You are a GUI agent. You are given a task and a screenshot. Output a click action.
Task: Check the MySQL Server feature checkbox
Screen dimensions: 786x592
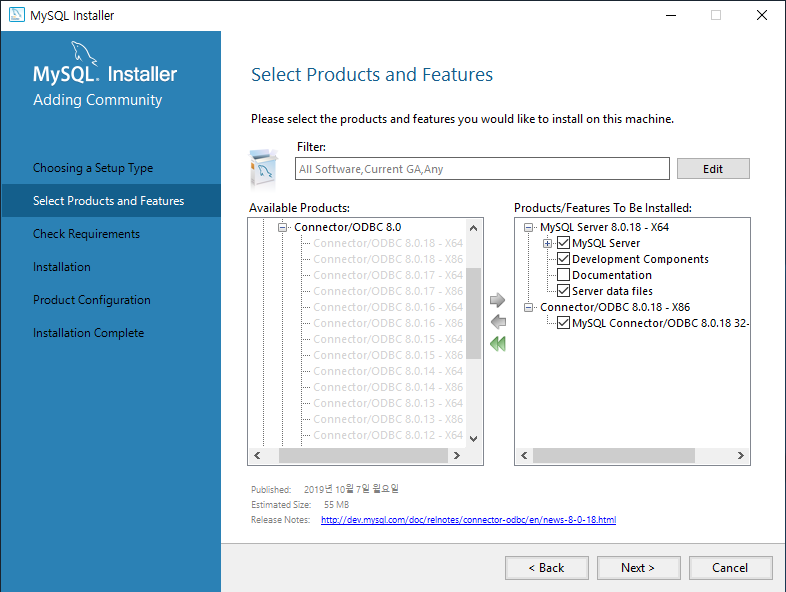pos(563,243)
